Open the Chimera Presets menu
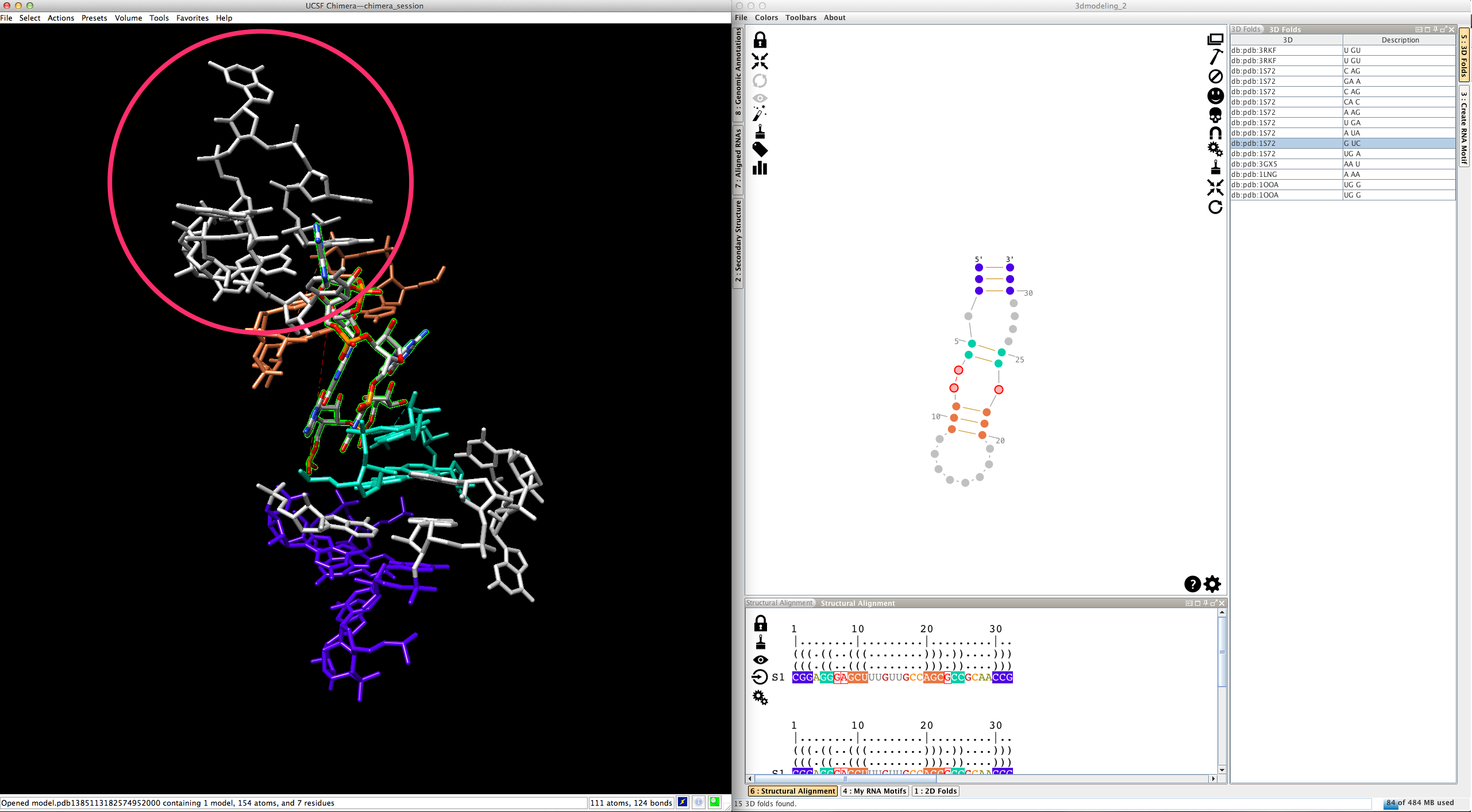Screen dimensions: 1472x812 [x=94, y=18]
